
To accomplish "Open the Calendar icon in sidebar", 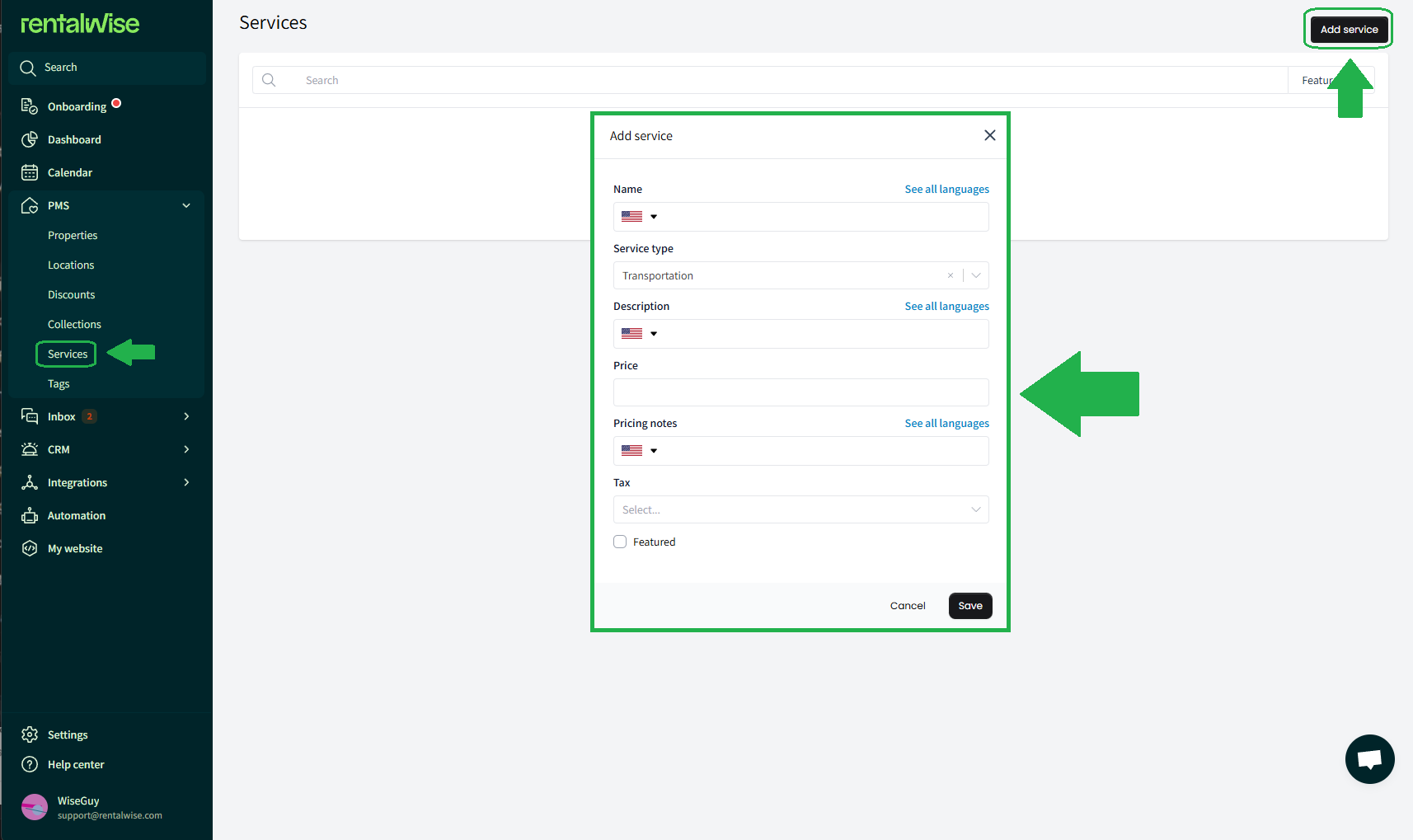I will click(x=30, y=172).
